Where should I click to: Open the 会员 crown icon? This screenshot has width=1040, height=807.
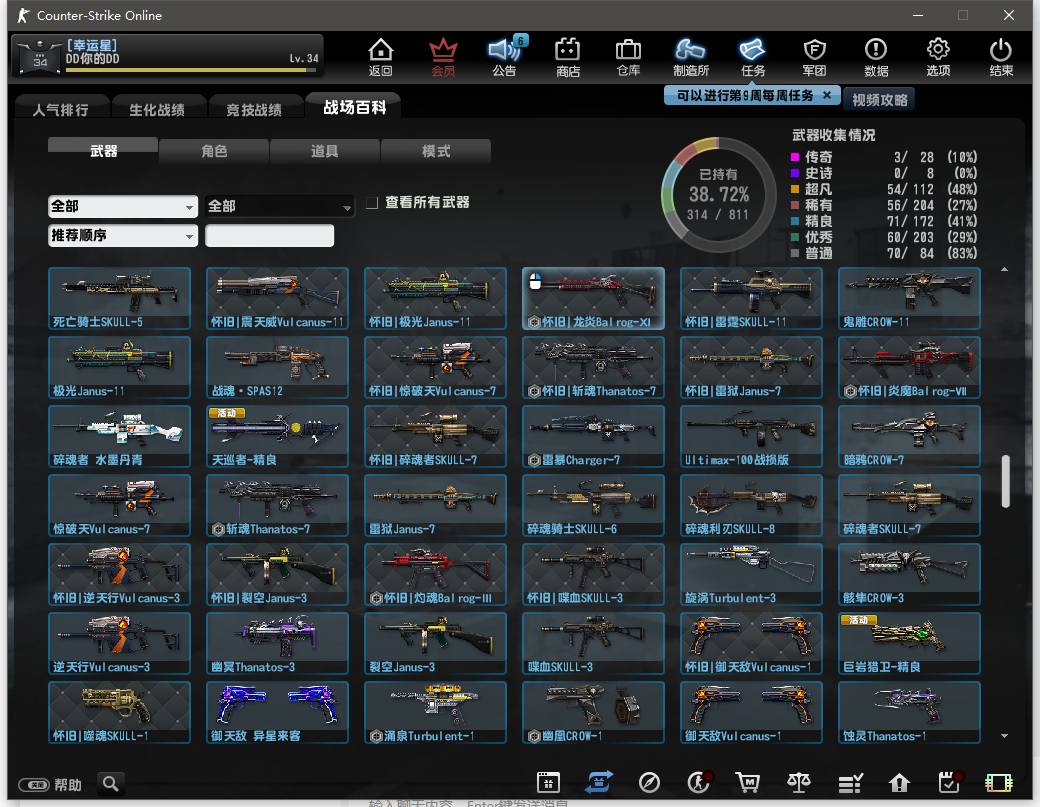point(443,57)
